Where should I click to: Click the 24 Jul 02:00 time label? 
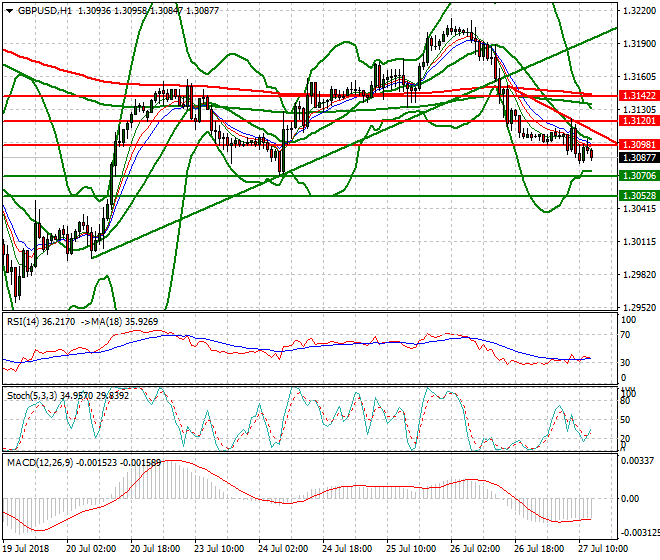coord(283,549)
